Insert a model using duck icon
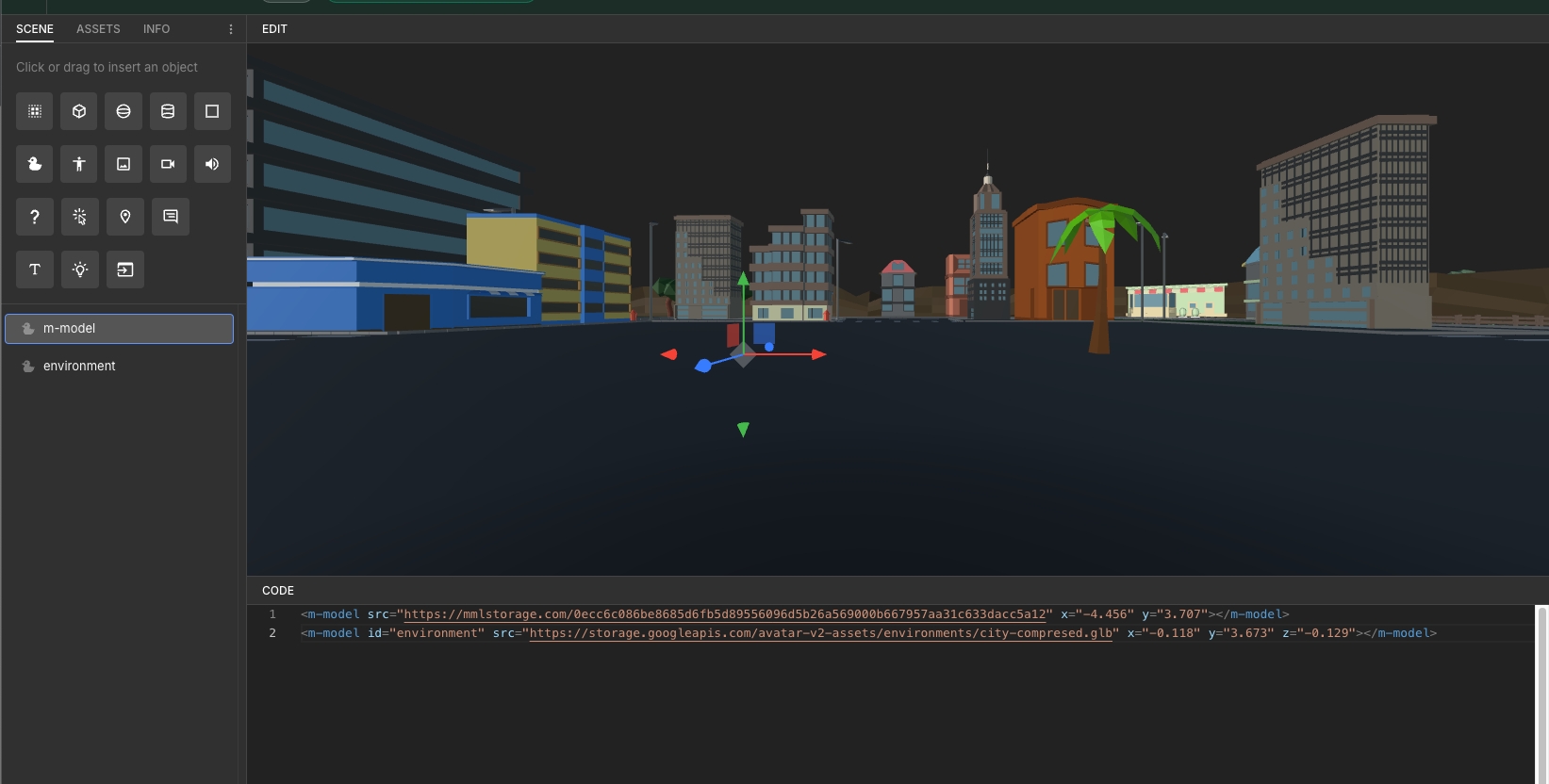1549x784 pixels. [35, 164]
